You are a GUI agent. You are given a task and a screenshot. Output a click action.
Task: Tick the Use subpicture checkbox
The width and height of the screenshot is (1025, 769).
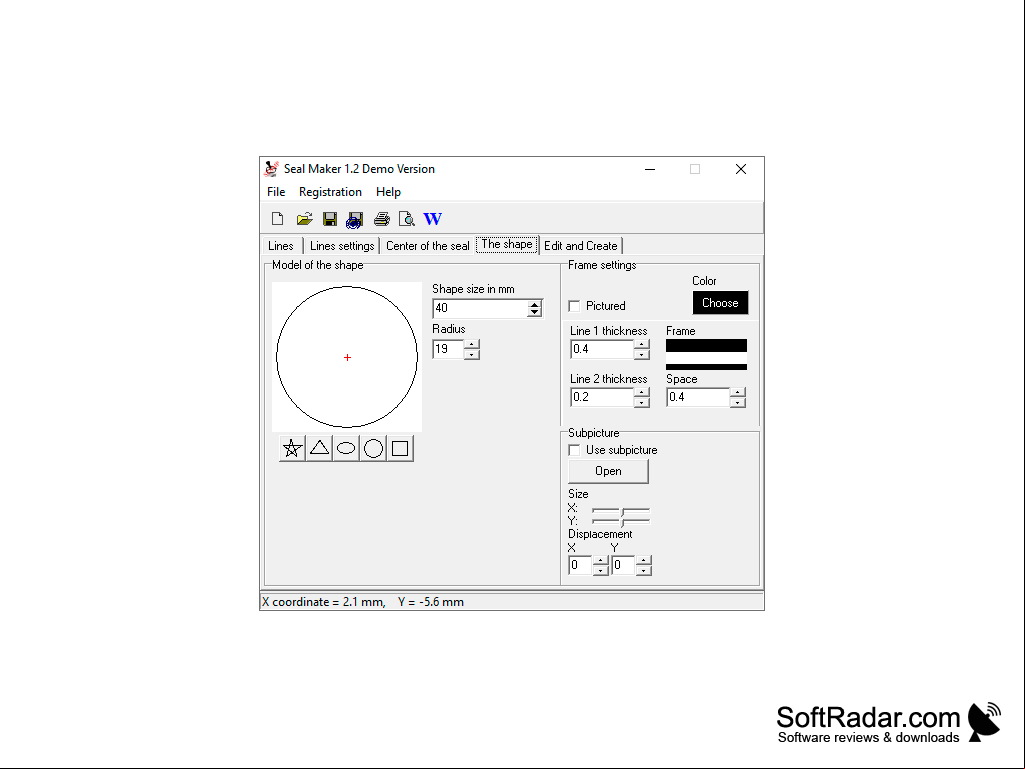pyautogui.click(x=575, y=450)
